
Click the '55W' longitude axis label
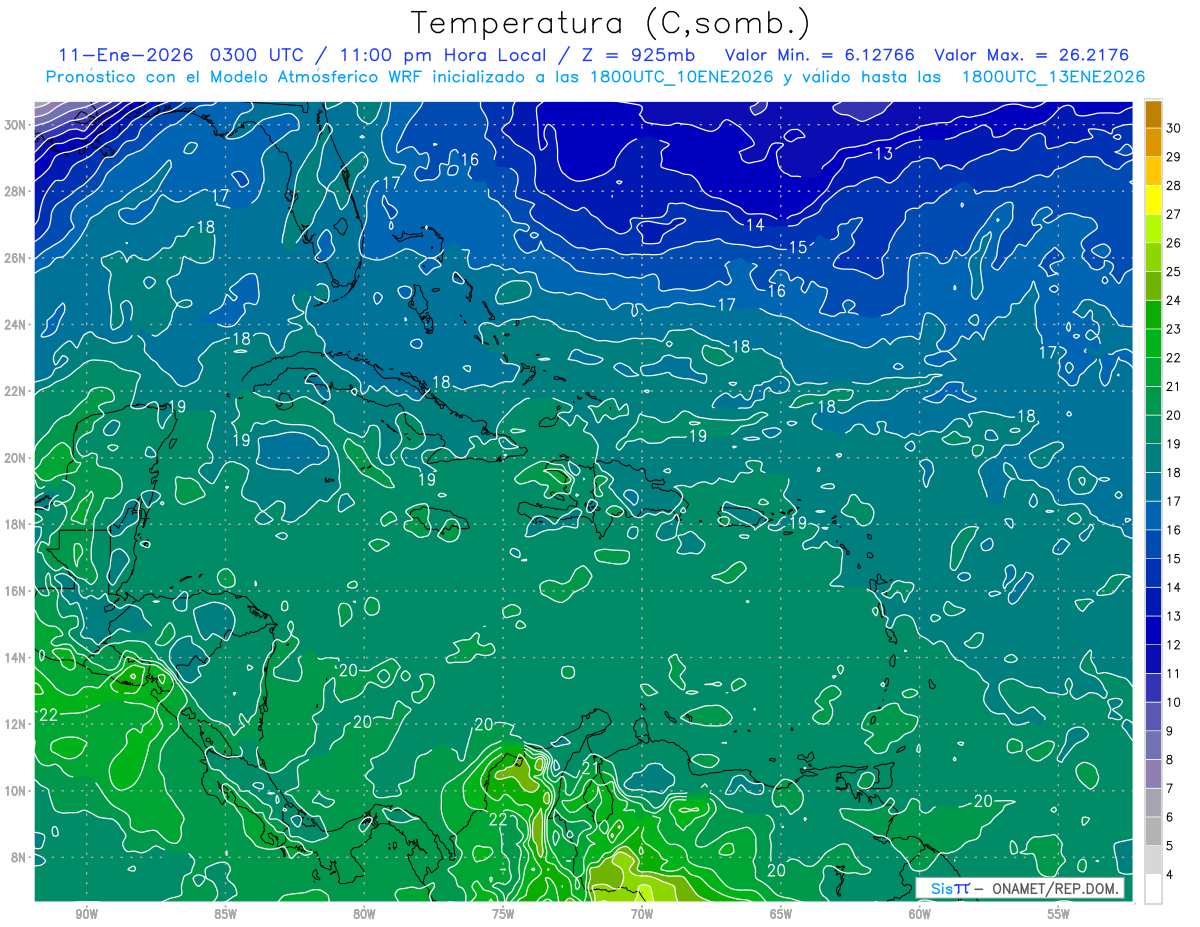click(x=1059, y=914)
